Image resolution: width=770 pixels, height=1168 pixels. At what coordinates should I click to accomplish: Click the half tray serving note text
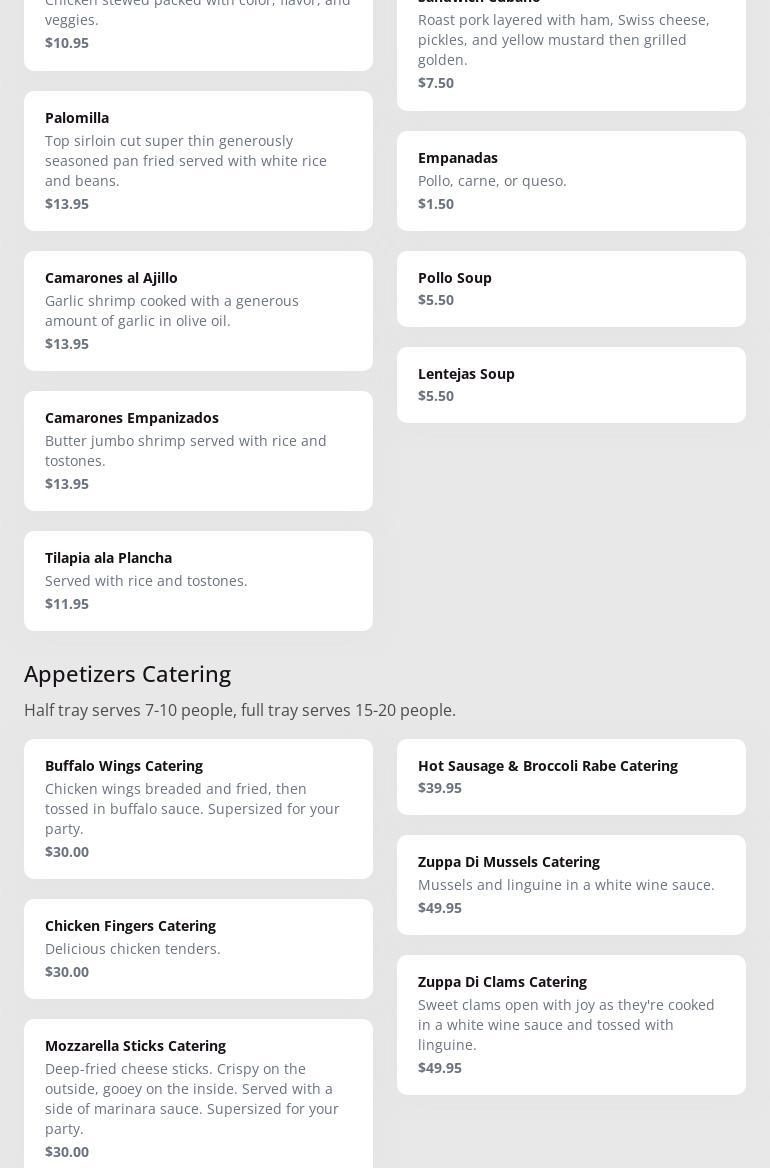pos(240,710)
